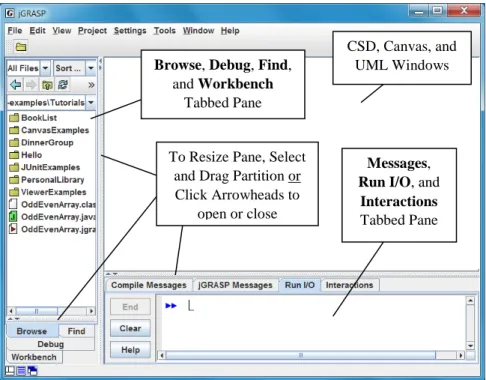This screenshot has height=380, width=486.
Task: Click the OddEvenArray.jgrasp project file icon
Action: 13,229
